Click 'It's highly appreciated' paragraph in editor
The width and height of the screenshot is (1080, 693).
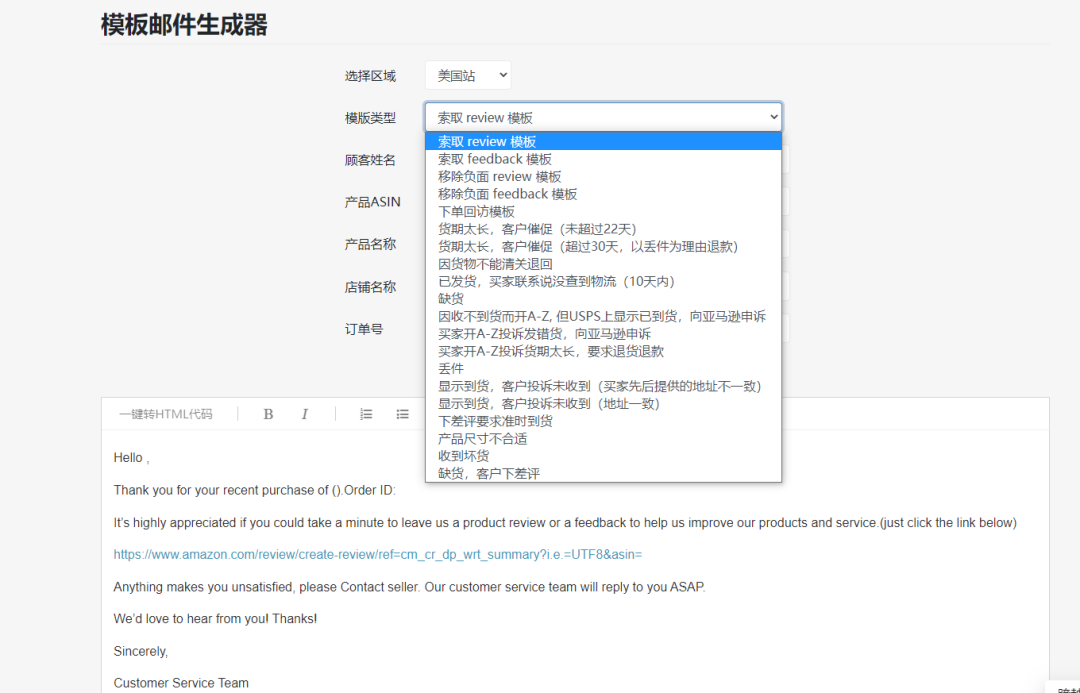pos(565,523)
